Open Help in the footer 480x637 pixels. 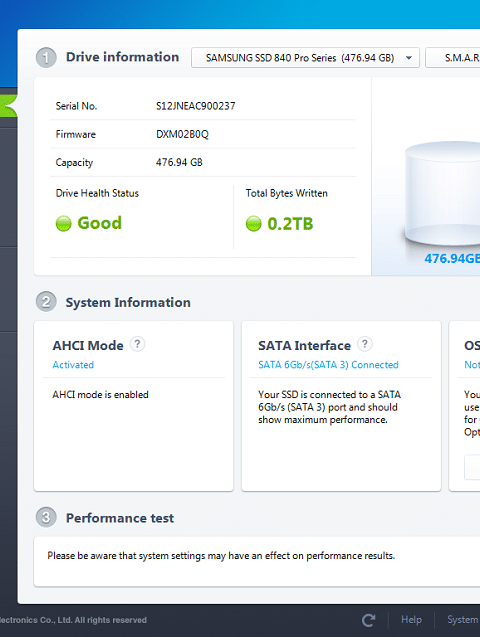point(411,620)
